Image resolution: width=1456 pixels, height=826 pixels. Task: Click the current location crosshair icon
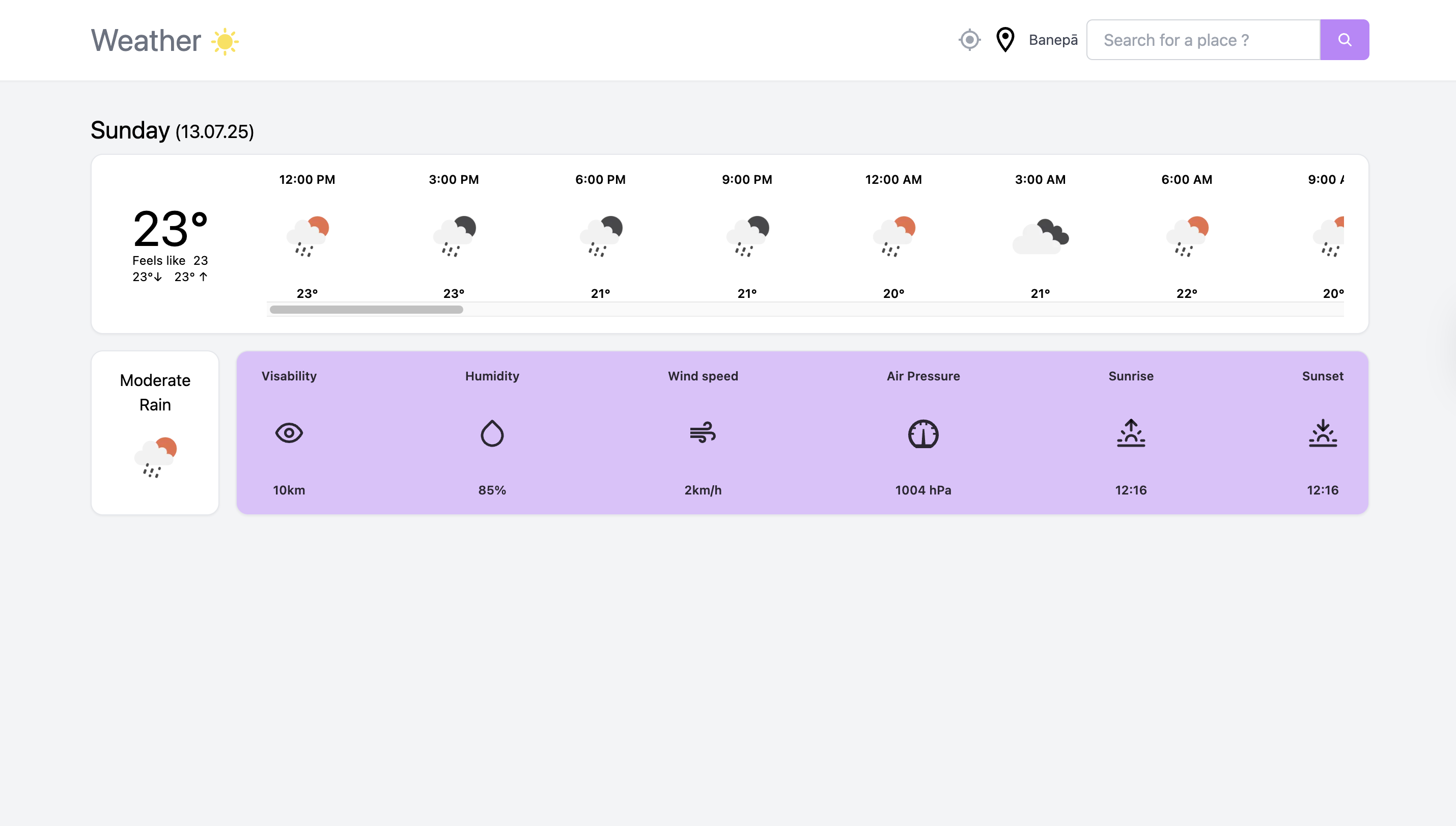click(969, 40)
